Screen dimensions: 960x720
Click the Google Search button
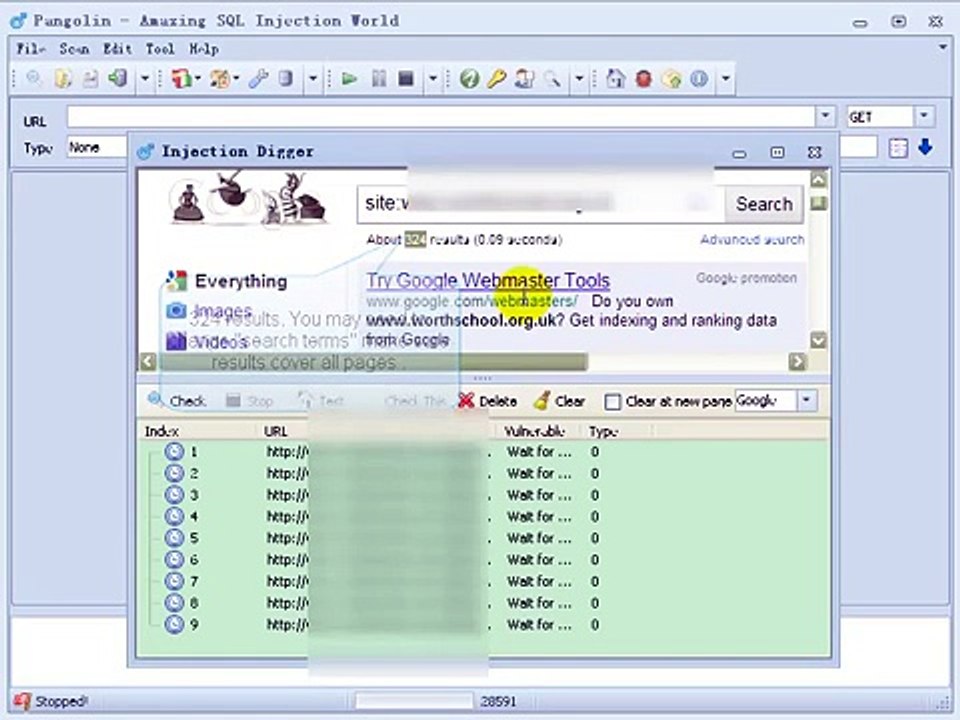pyautogui.click(x=764, y=204)
